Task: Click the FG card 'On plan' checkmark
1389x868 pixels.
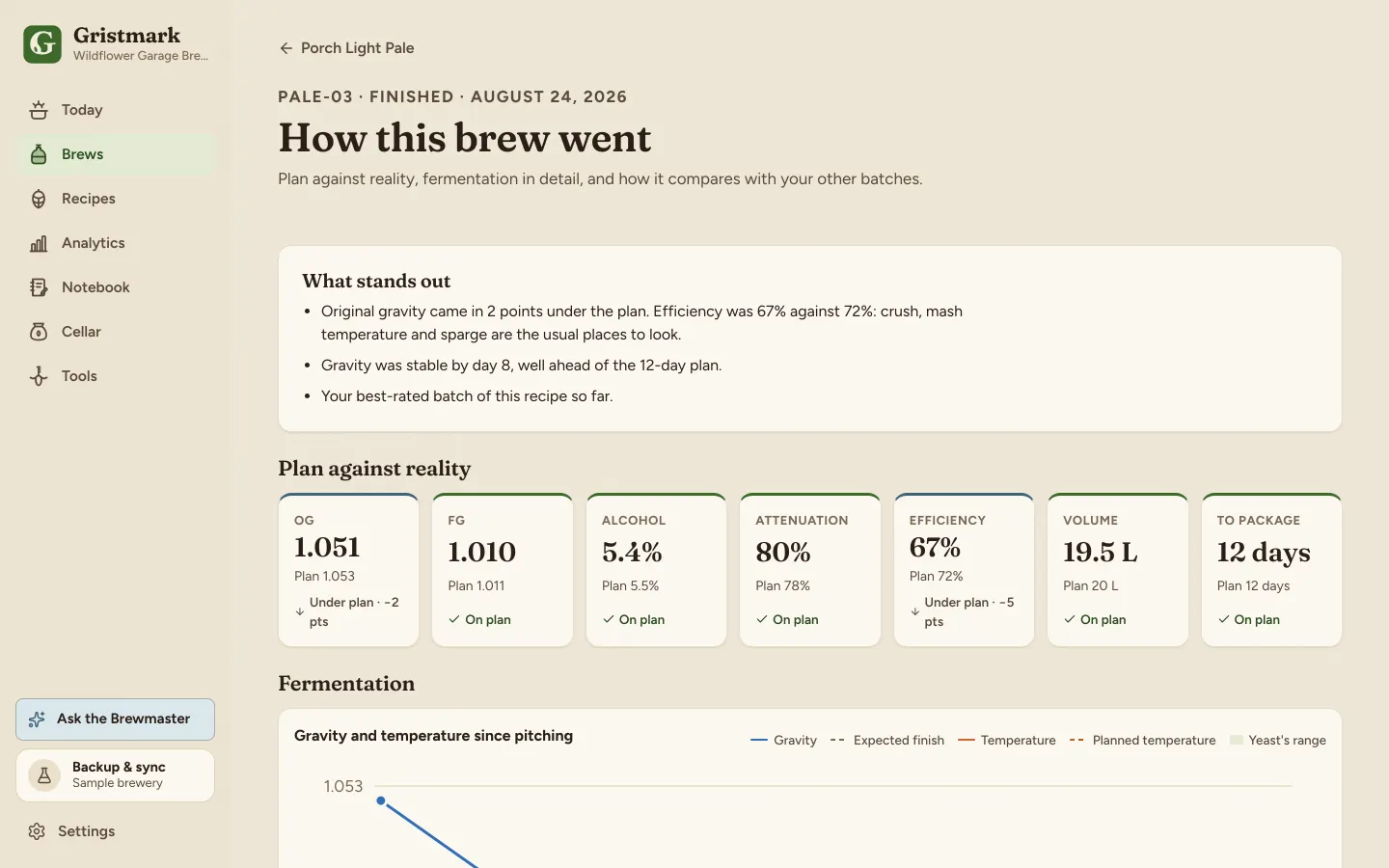Action: 454,619
